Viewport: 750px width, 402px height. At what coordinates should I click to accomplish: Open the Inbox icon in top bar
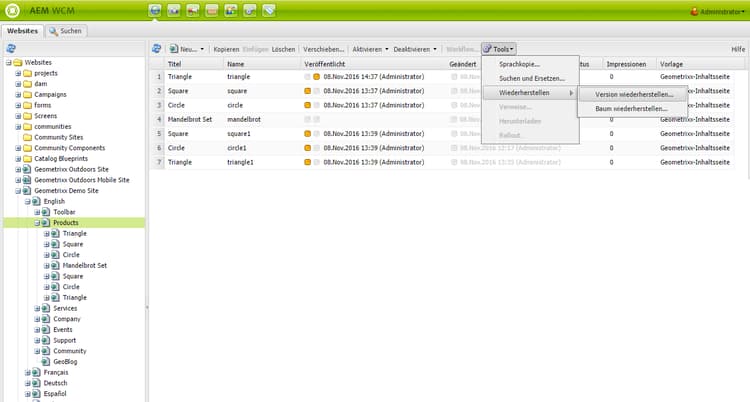pos(212,11)
